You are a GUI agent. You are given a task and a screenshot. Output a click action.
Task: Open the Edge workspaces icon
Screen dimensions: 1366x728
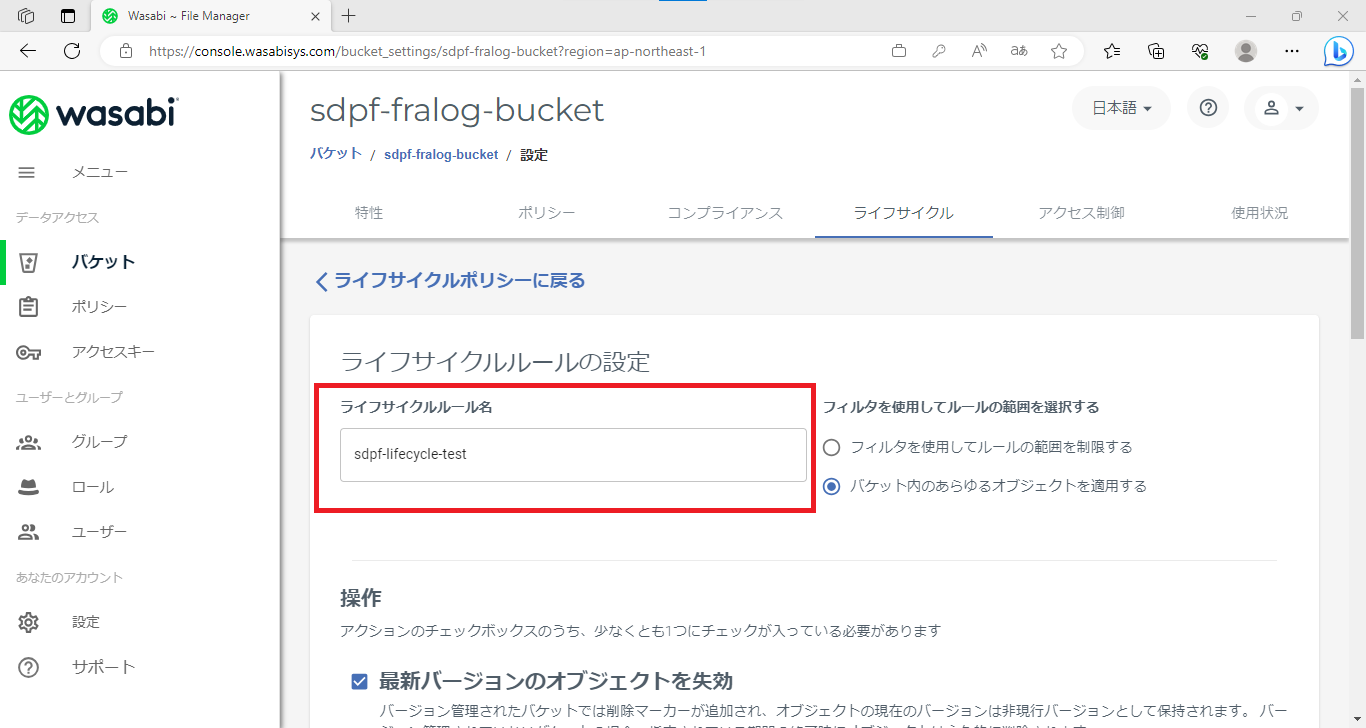click(27, 16)
